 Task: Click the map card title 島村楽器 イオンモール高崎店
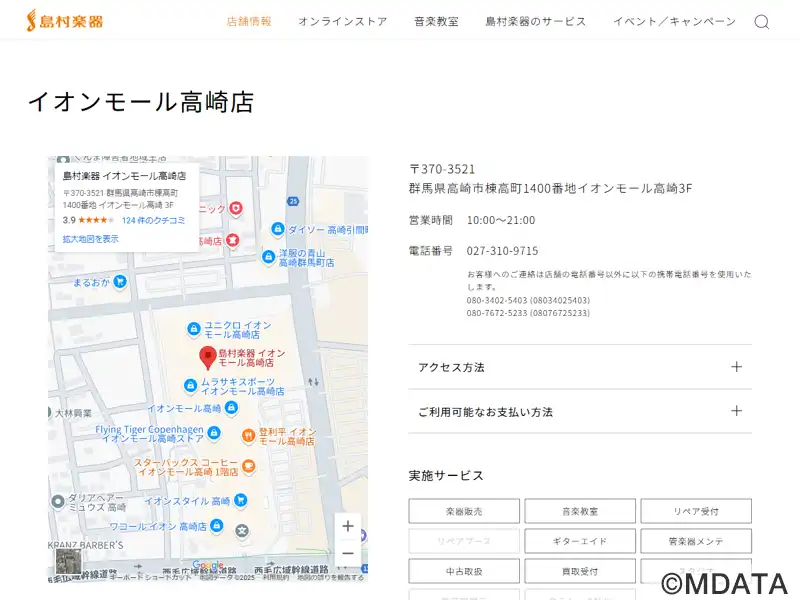[x=124, y=176]
